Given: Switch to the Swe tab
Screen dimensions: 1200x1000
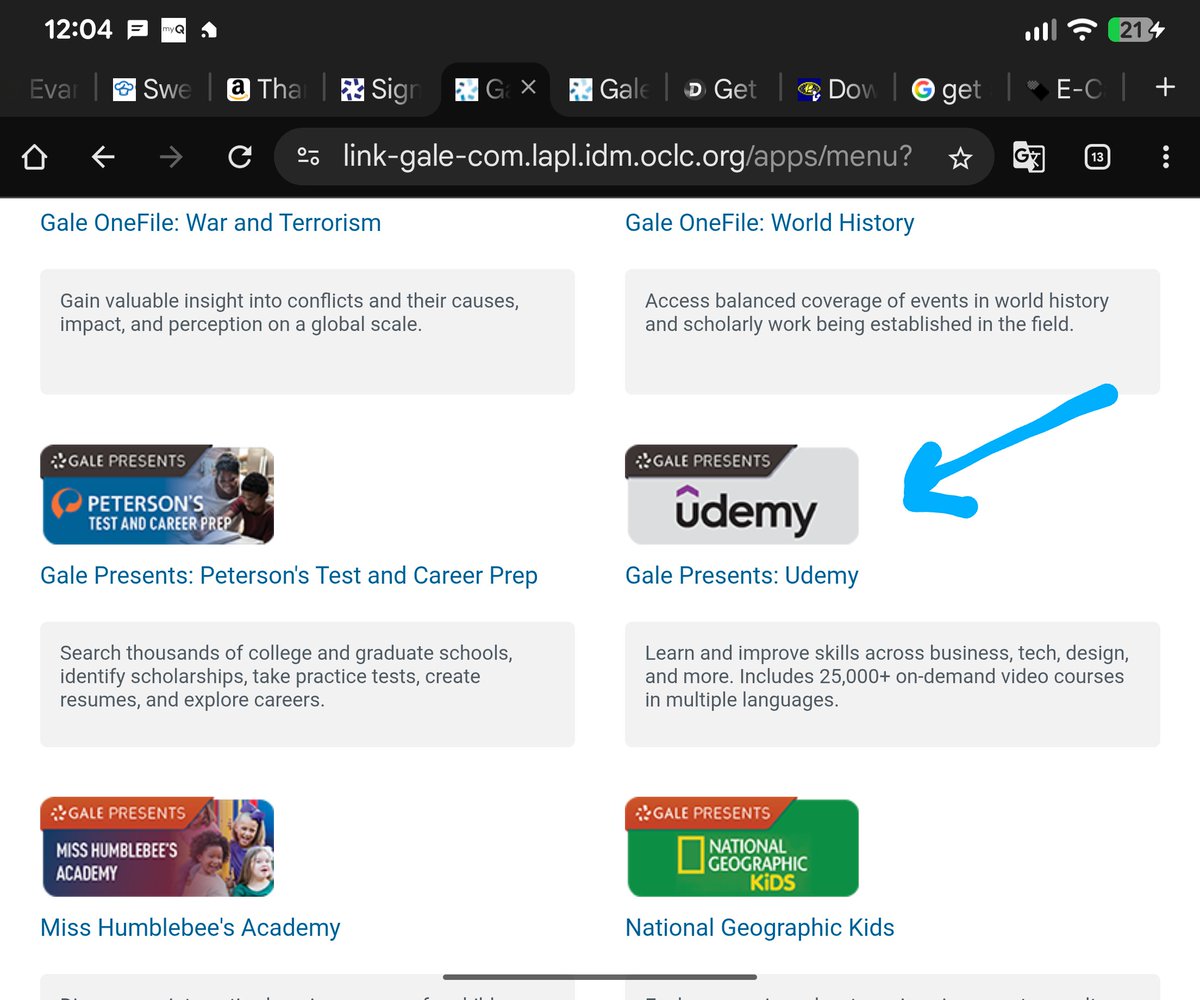Looking at the screenshot, I should click(152, 89).
